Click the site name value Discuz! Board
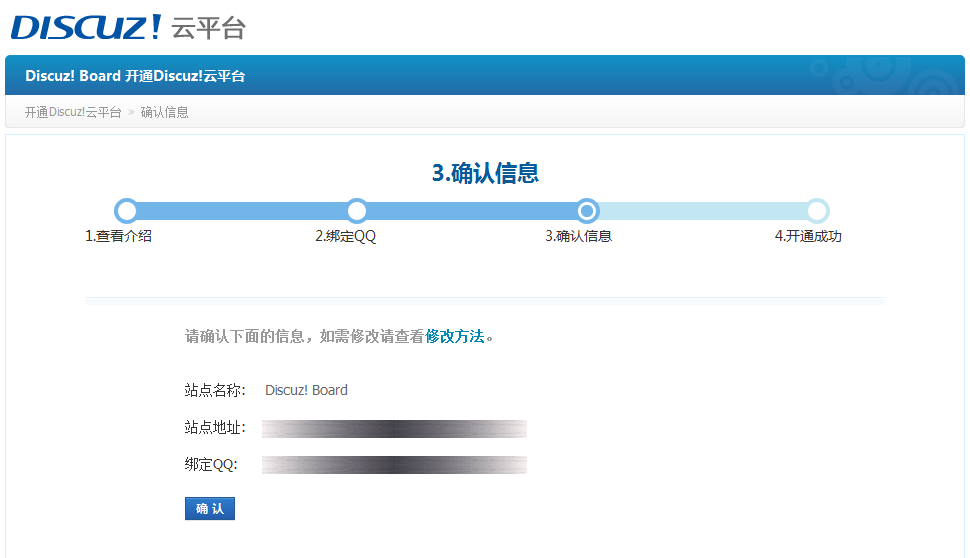 coord(306,390)
